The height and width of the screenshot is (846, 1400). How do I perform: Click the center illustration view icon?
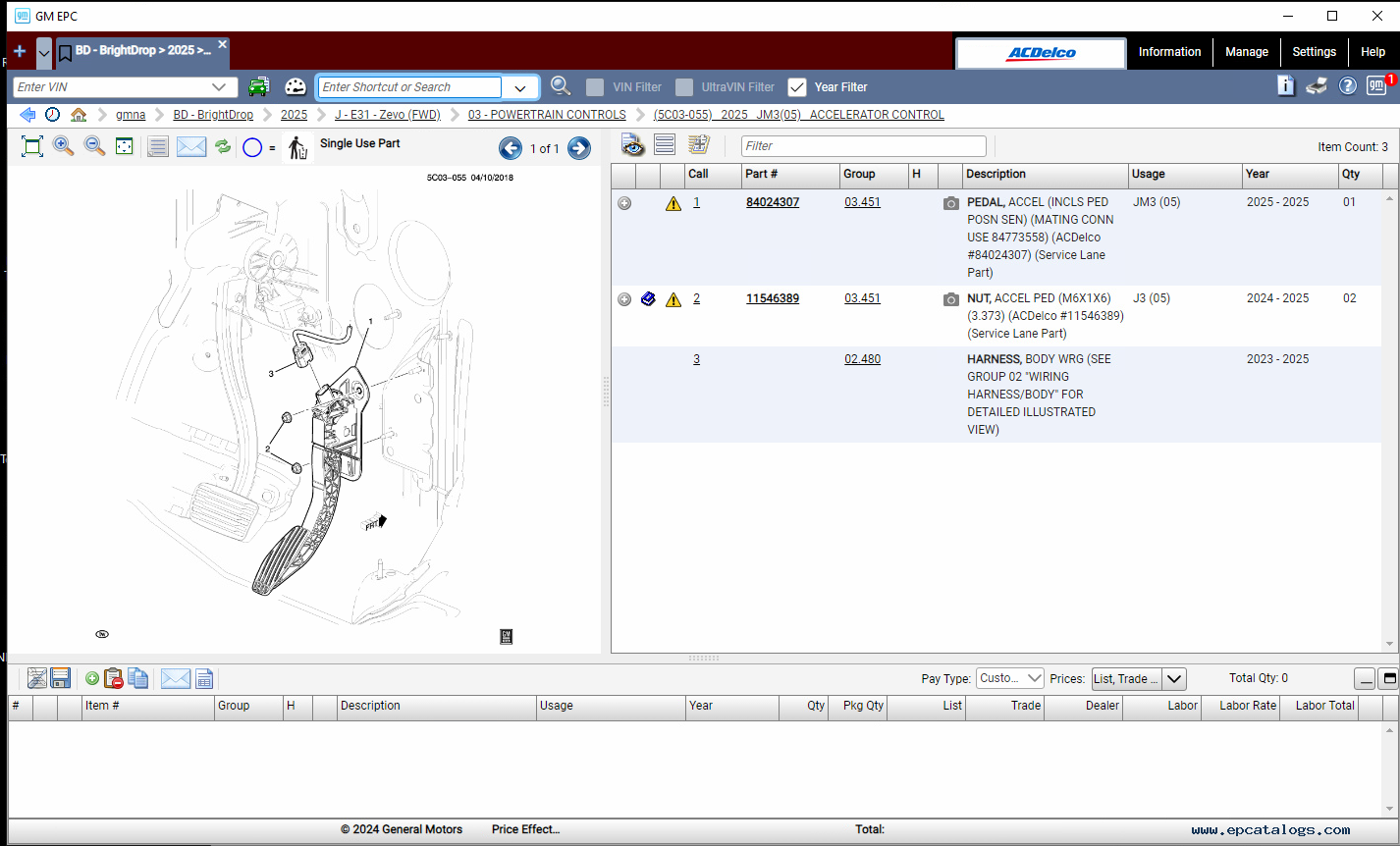coord(125,146)
